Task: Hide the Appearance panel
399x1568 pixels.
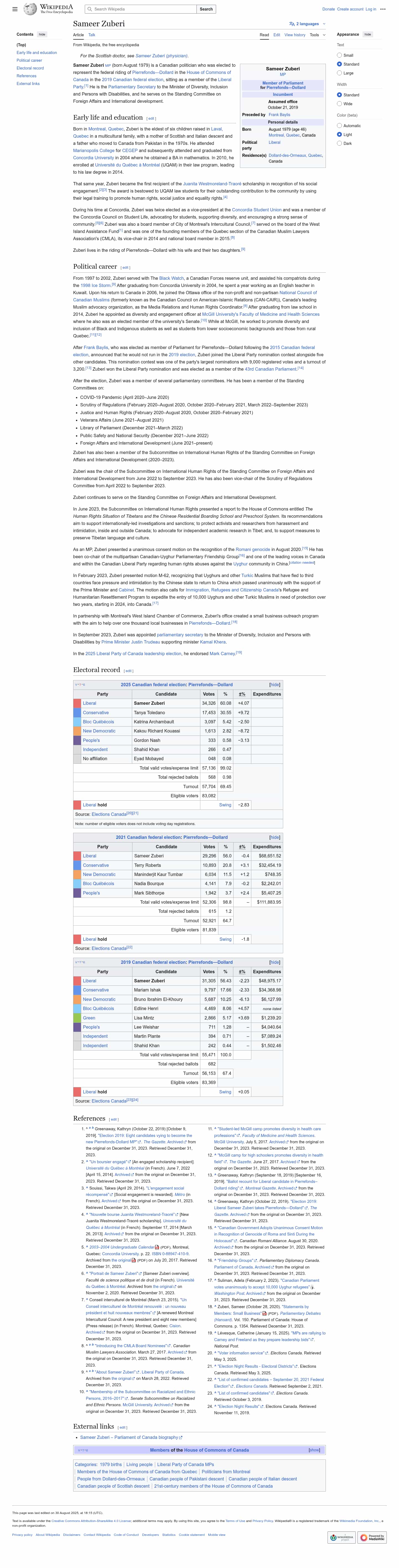Action: [x=367, y=35]
